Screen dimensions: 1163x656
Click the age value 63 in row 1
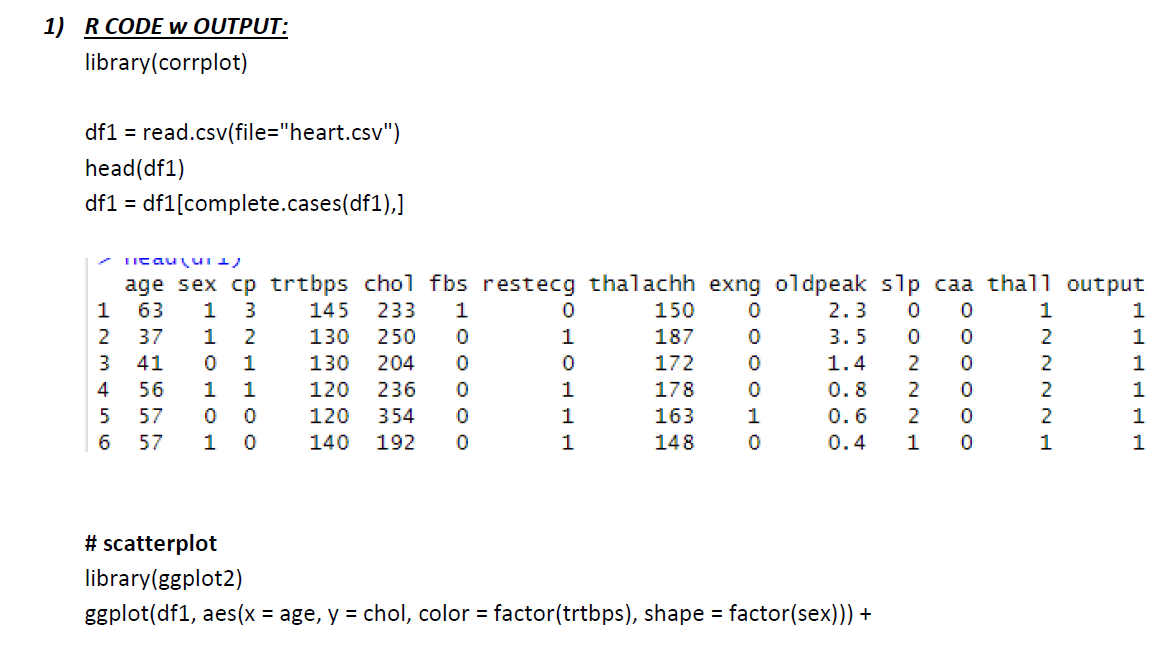click(151, 310)
